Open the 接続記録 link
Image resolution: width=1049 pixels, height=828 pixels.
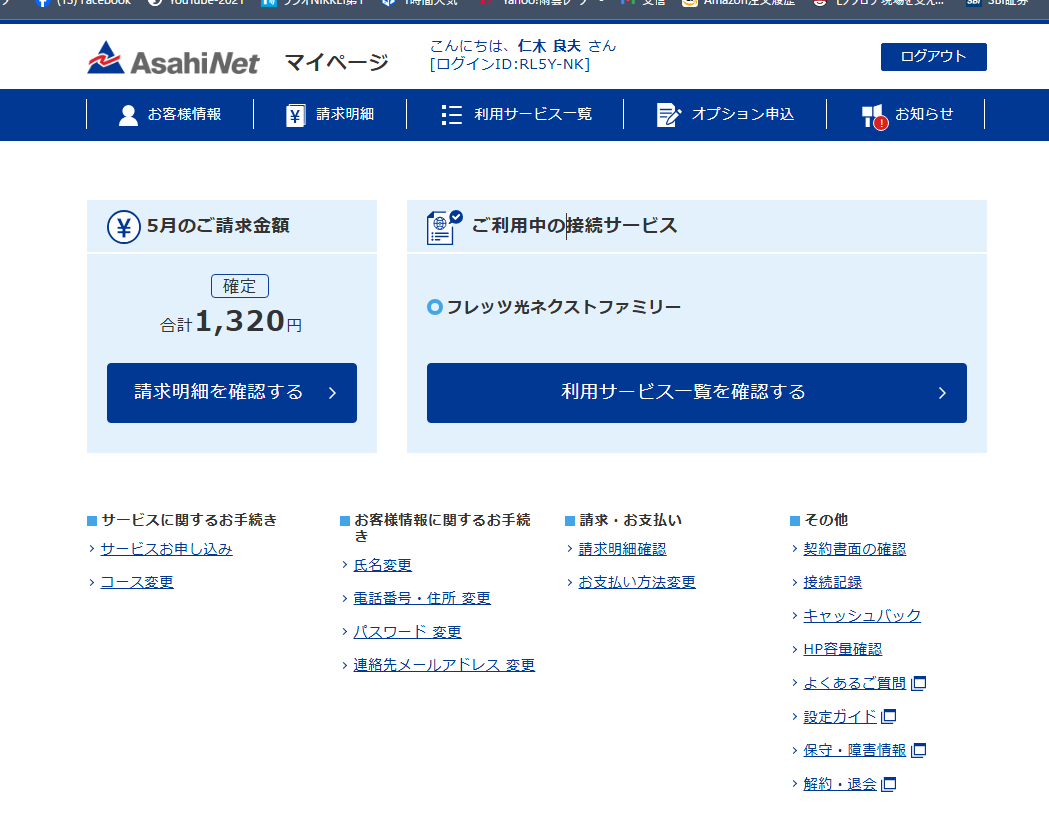(832, 583)
